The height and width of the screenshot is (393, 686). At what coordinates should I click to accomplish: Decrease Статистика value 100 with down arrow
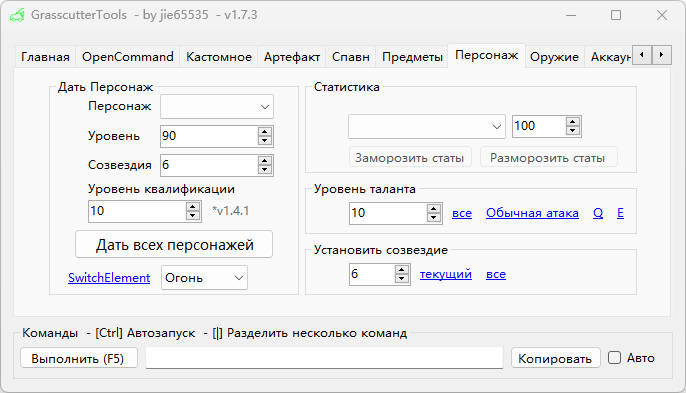pos(572,130)
